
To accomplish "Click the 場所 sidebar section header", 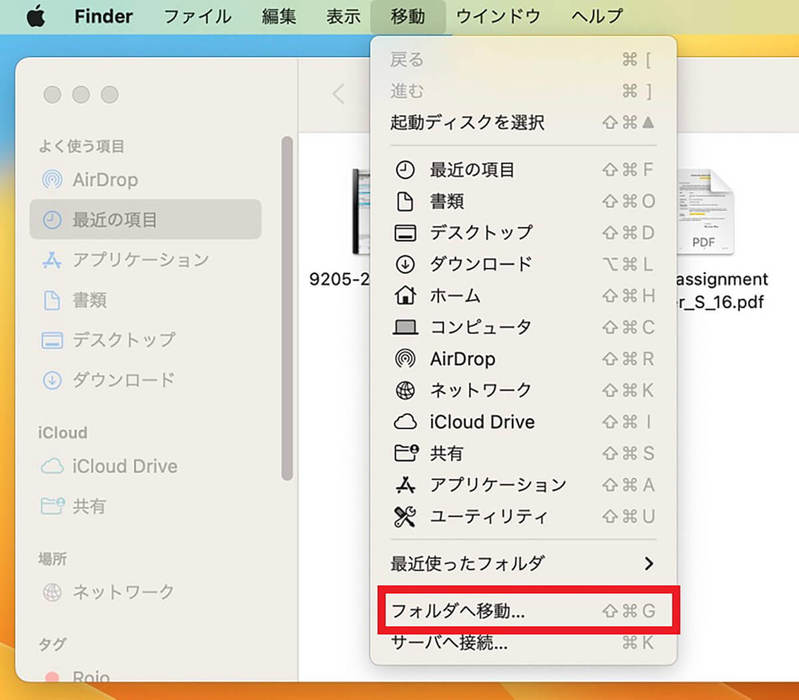I will click(x=52, y=559).
